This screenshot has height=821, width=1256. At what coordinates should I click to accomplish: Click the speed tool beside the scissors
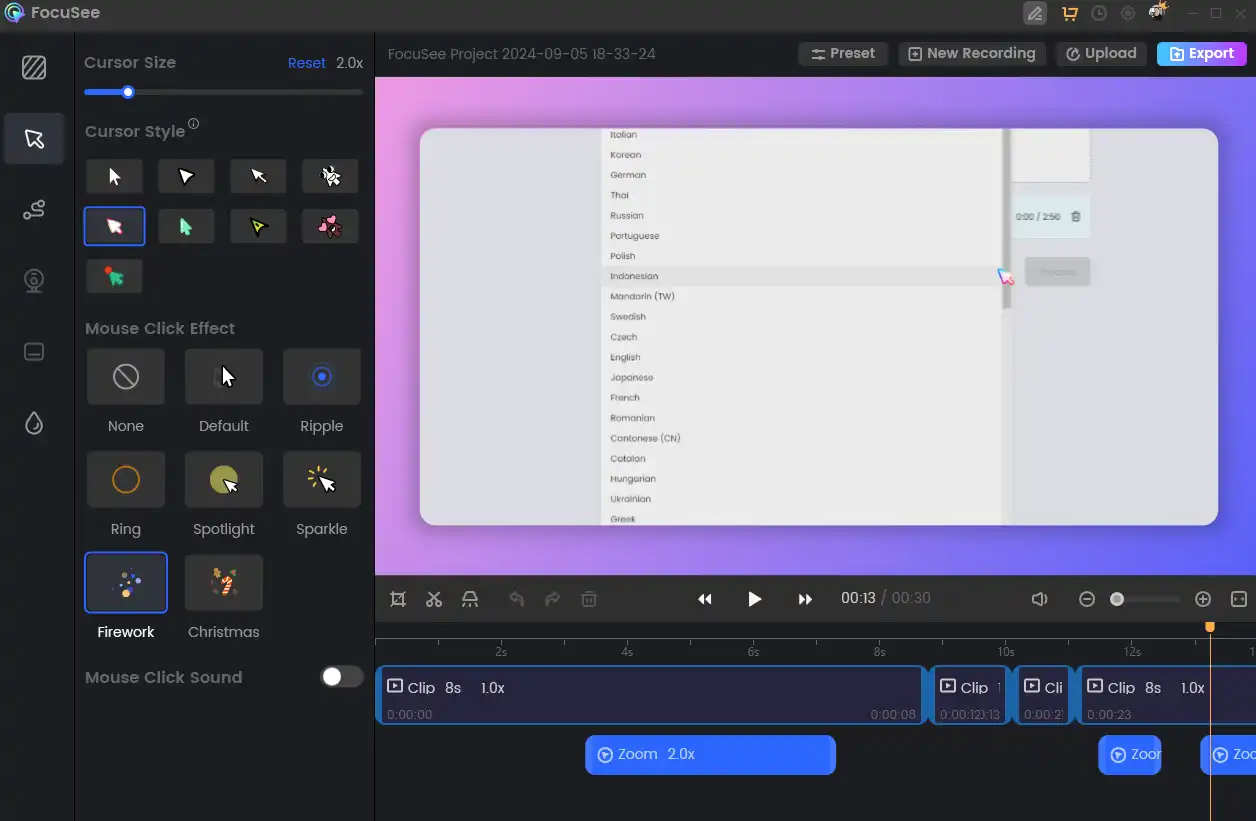coord(470,599)
